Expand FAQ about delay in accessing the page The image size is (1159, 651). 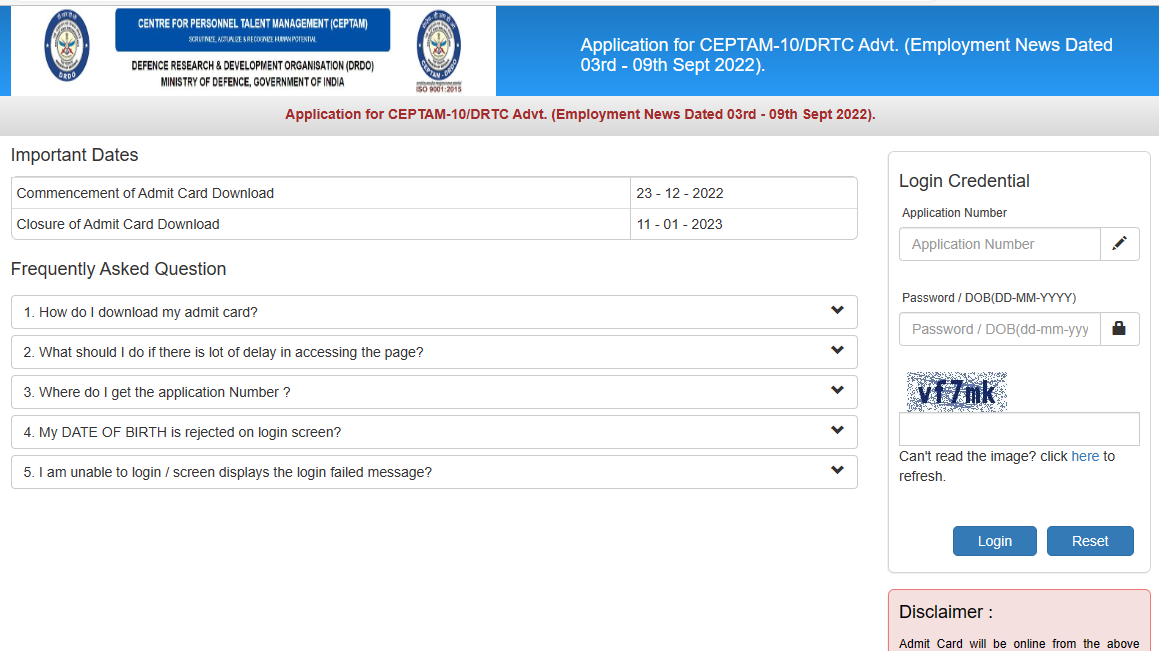(x=433, y=351)
